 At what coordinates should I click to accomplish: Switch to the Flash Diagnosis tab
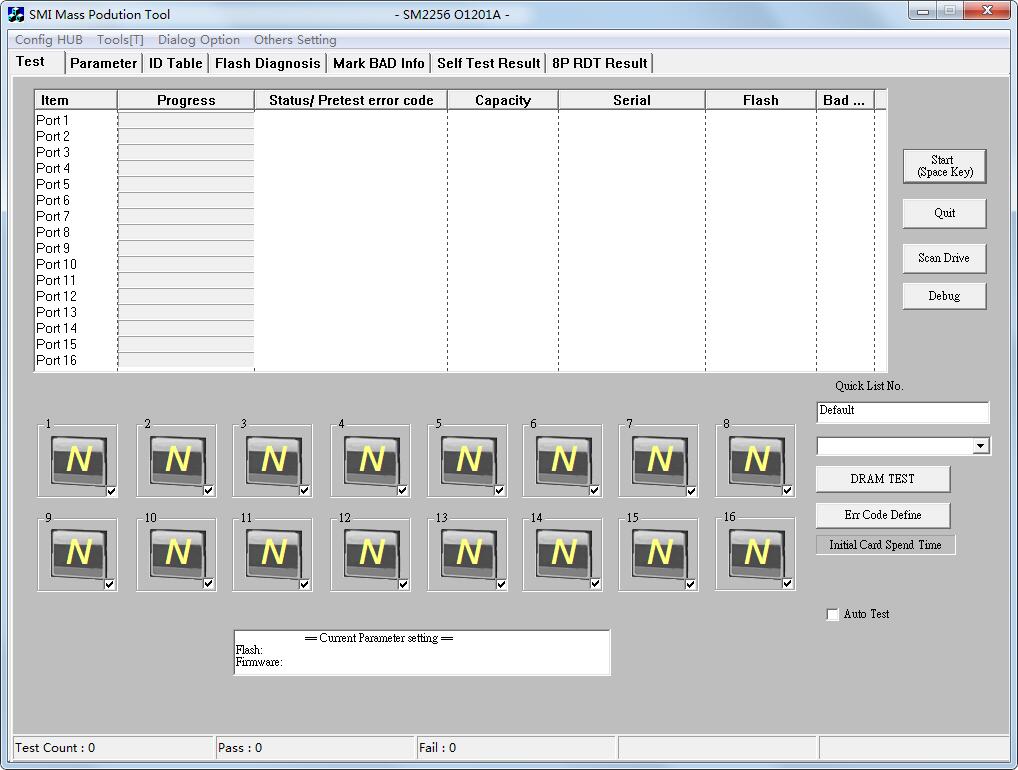coord(267,63)
